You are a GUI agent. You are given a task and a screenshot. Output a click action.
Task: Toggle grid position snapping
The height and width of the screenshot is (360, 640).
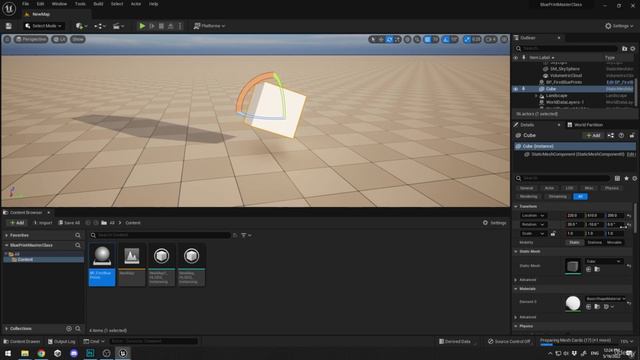pyautogui.click(x=427, y=39)
